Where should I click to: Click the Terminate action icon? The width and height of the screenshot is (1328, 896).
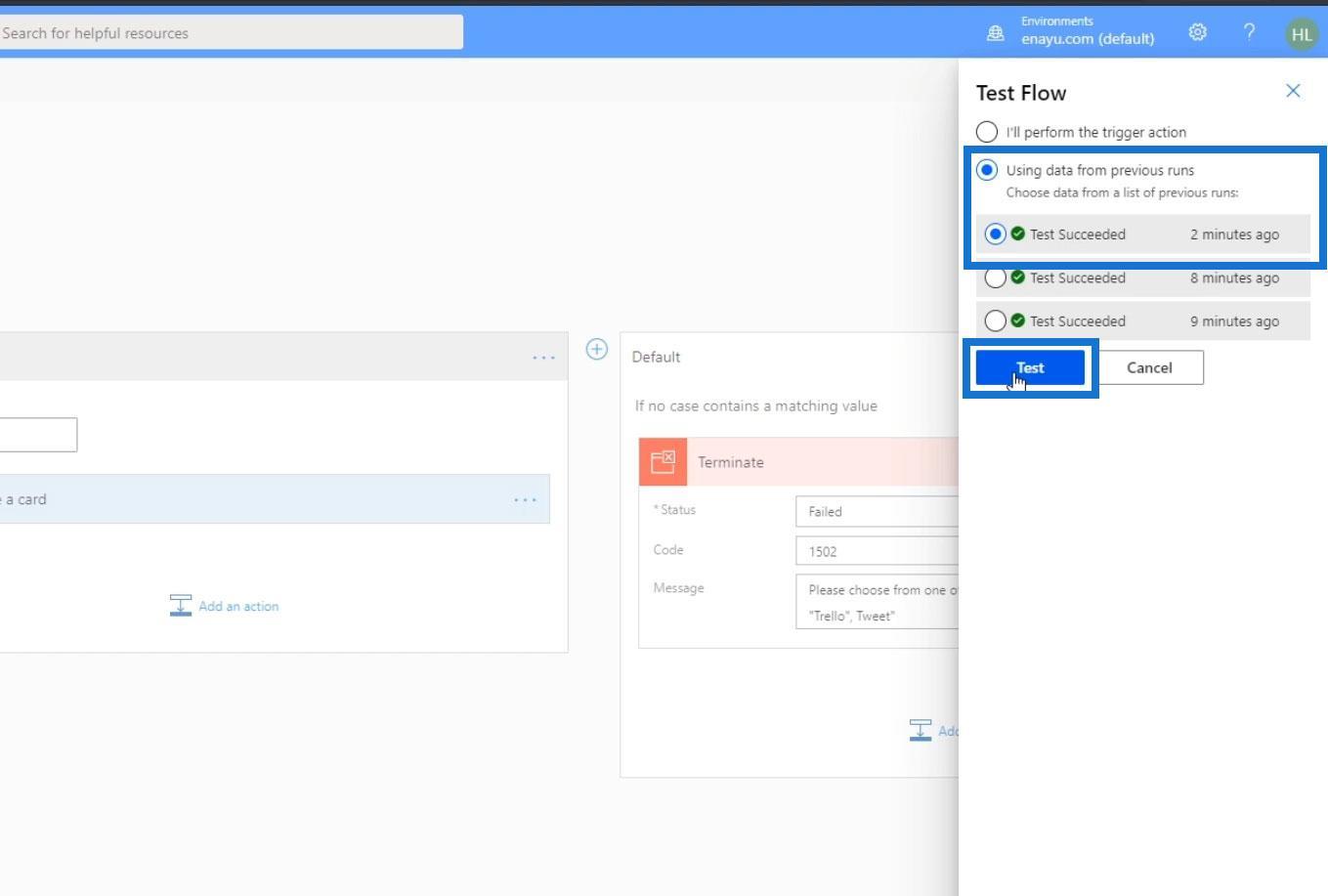pos(663,461)
